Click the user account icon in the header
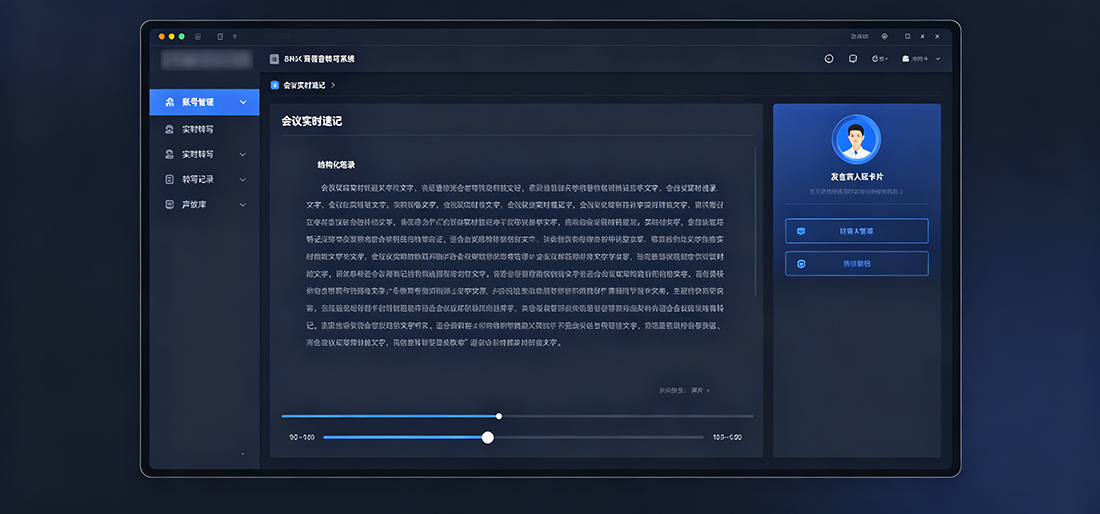Image resolution: width=1100 pixels, height=514 pixels. point(906,59)
